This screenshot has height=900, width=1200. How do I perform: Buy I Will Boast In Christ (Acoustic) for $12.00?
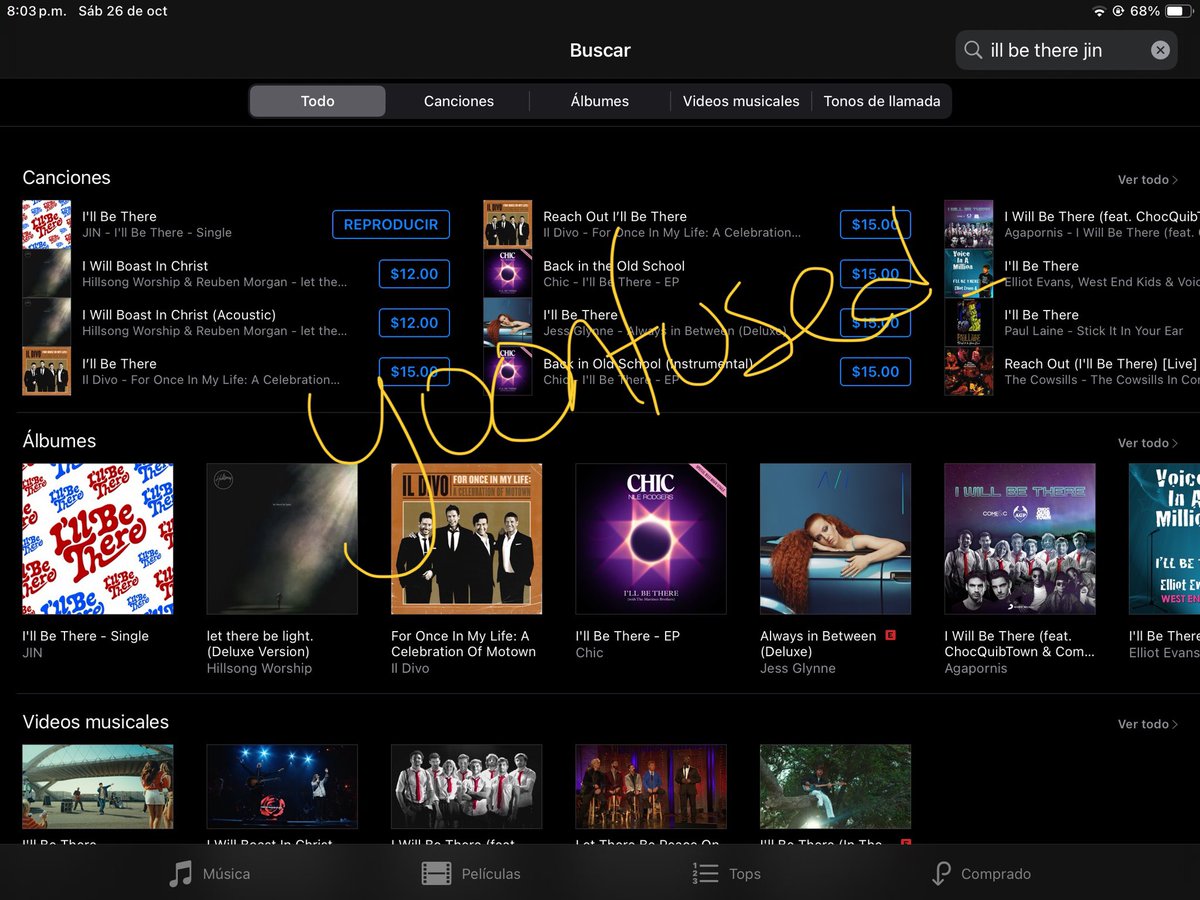414,323
